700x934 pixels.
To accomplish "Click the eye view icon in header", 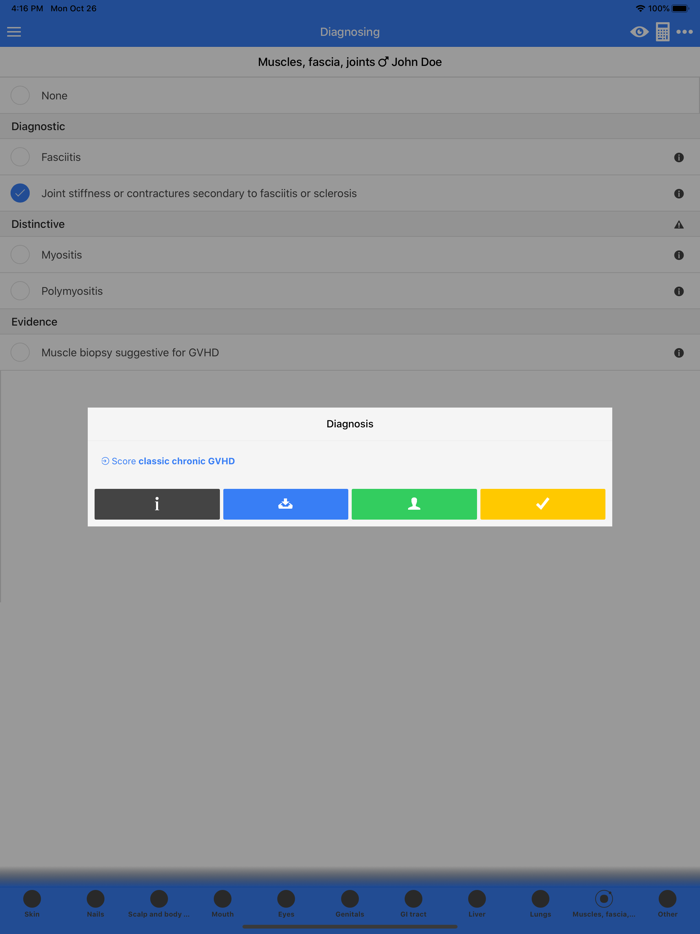I will tap(639, 32).
